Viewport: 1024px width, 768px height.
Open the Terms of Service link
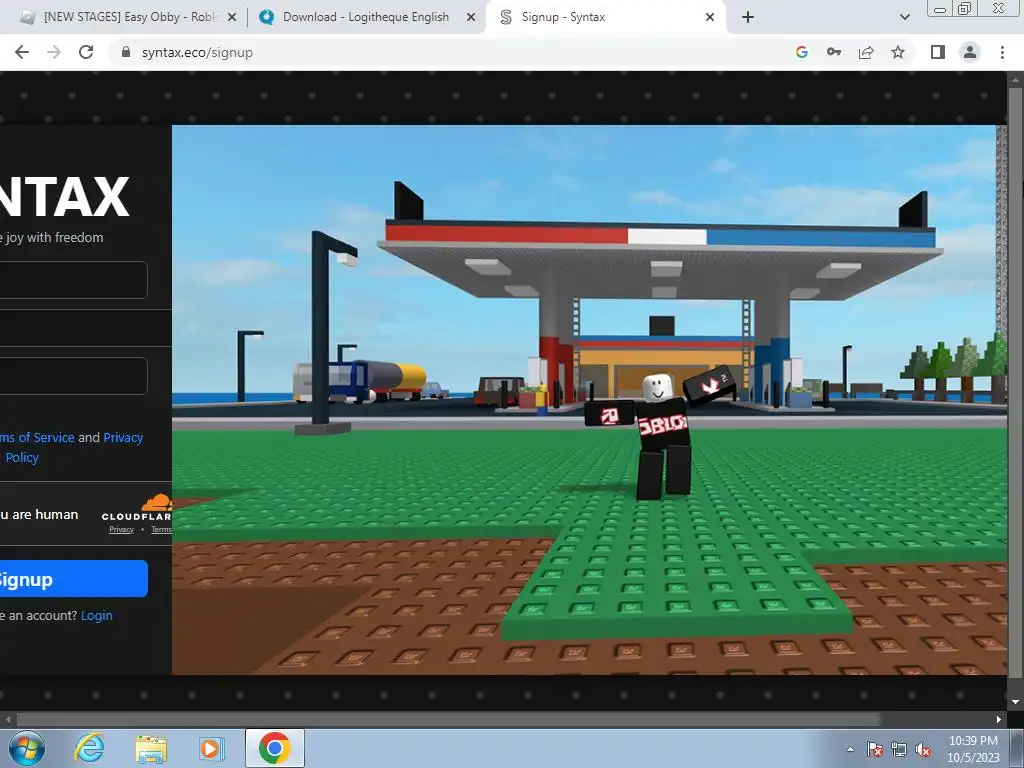[x=37, y=438]
